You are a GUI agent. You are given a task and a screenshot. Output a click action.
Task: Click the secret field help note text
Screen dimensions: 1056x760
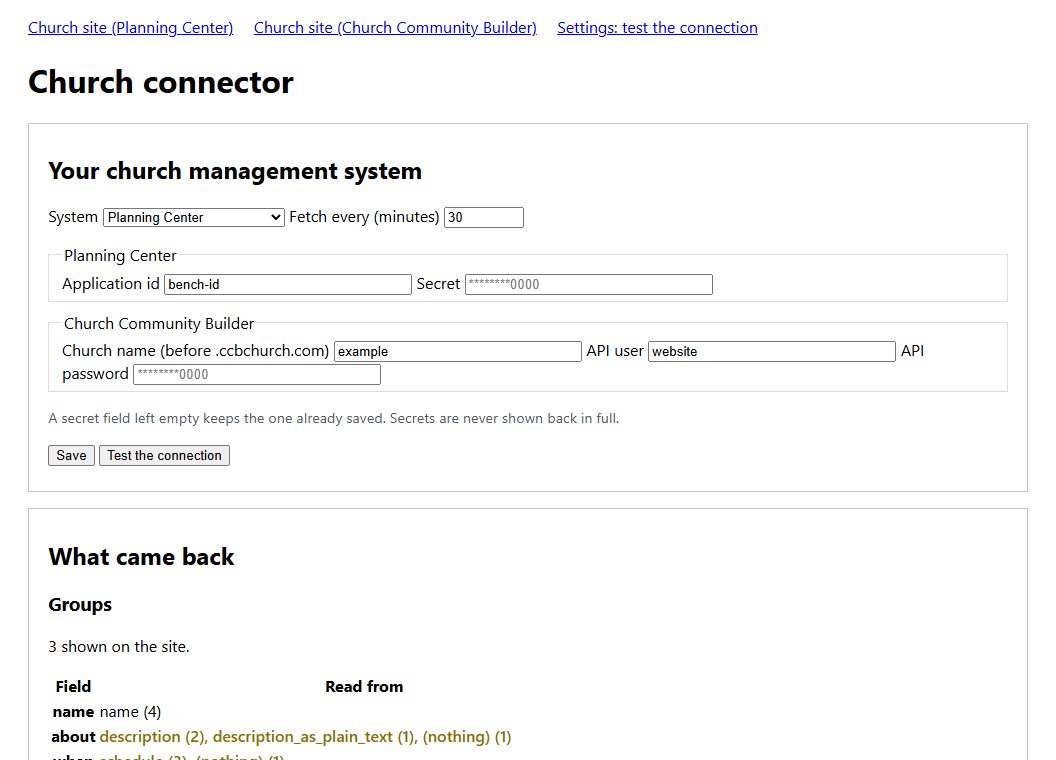coord(333,418)
